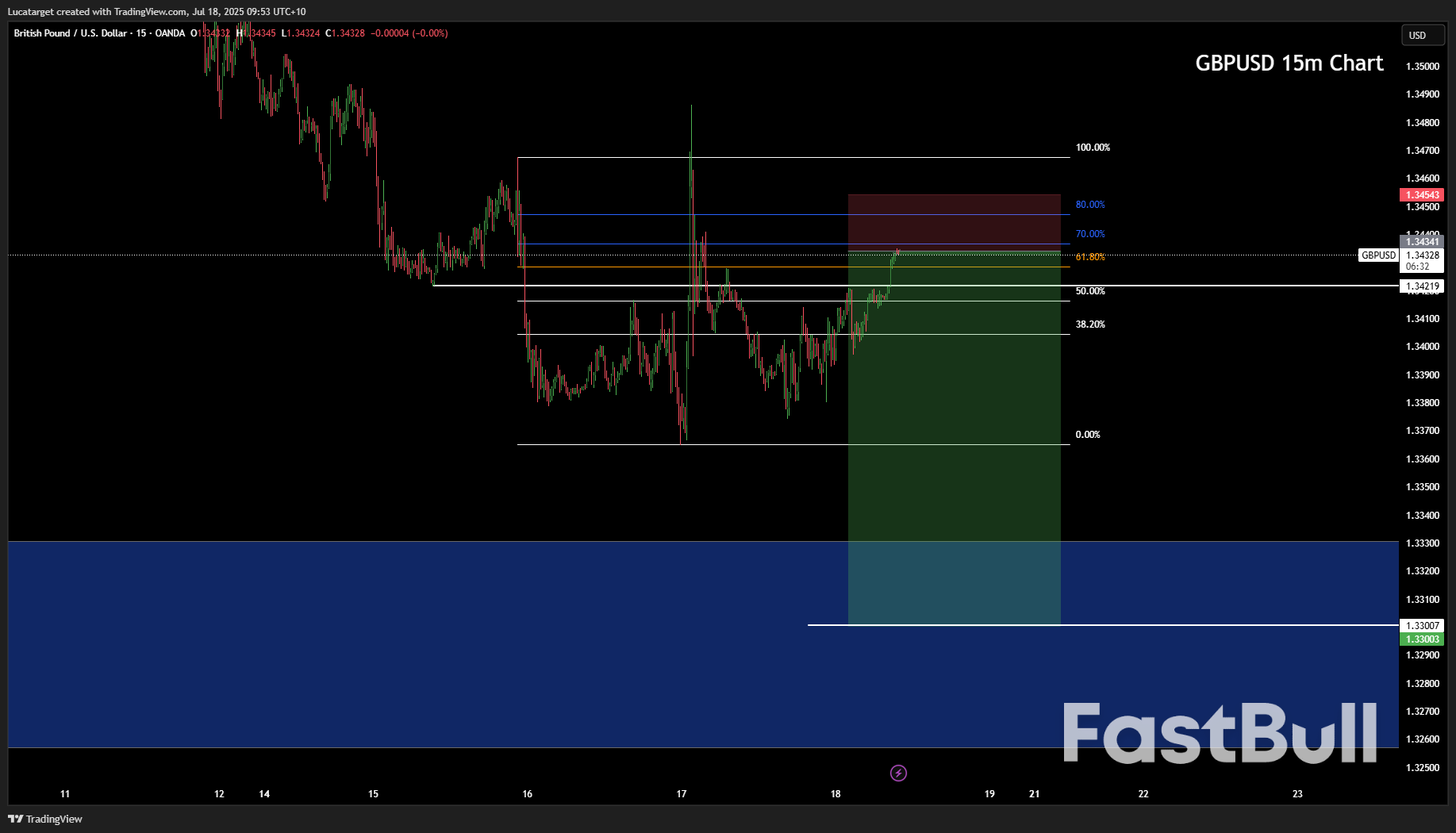This screenshot has width=1456, height=833.
Task: Open the 15-minute timeframe selector
Action: point(136,33)
